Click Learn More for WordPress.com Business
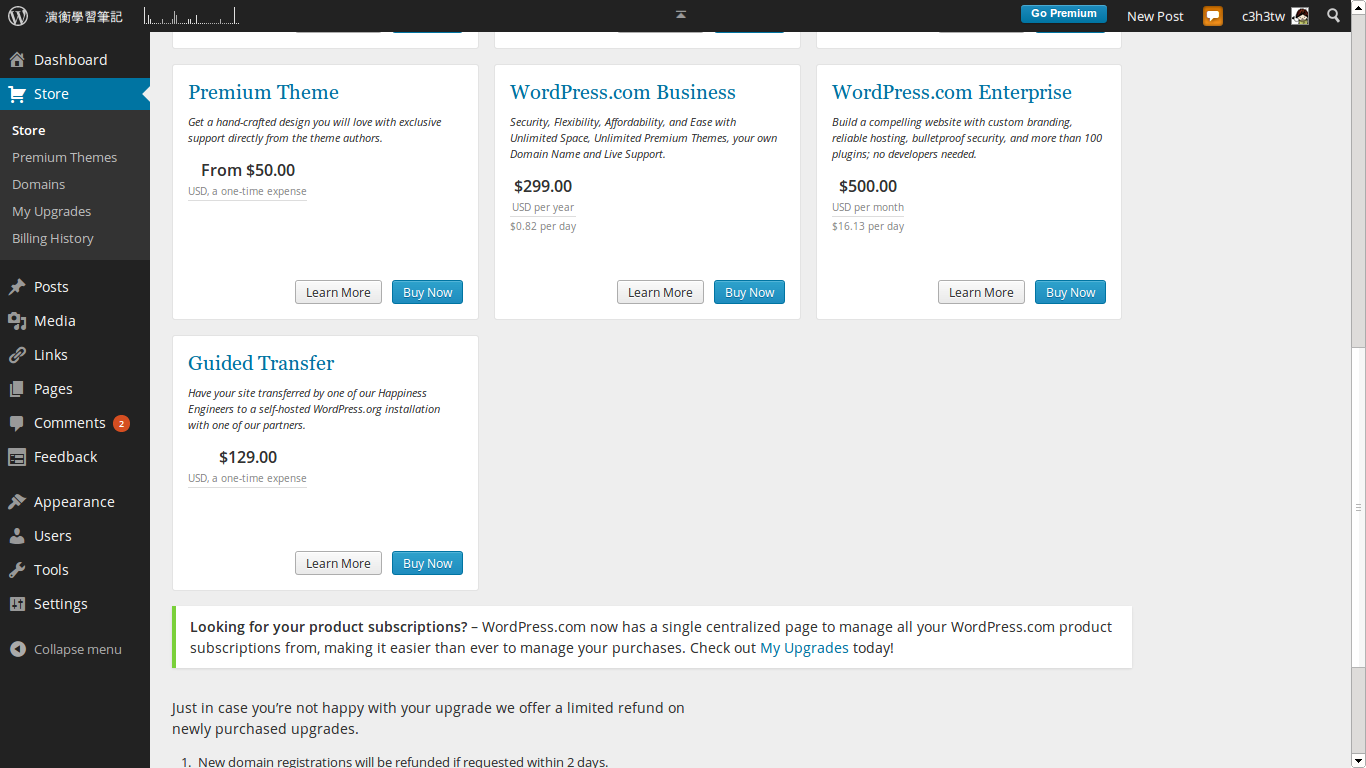The width and height of the screenshot is (1366, 768). [x=660, y=292]
